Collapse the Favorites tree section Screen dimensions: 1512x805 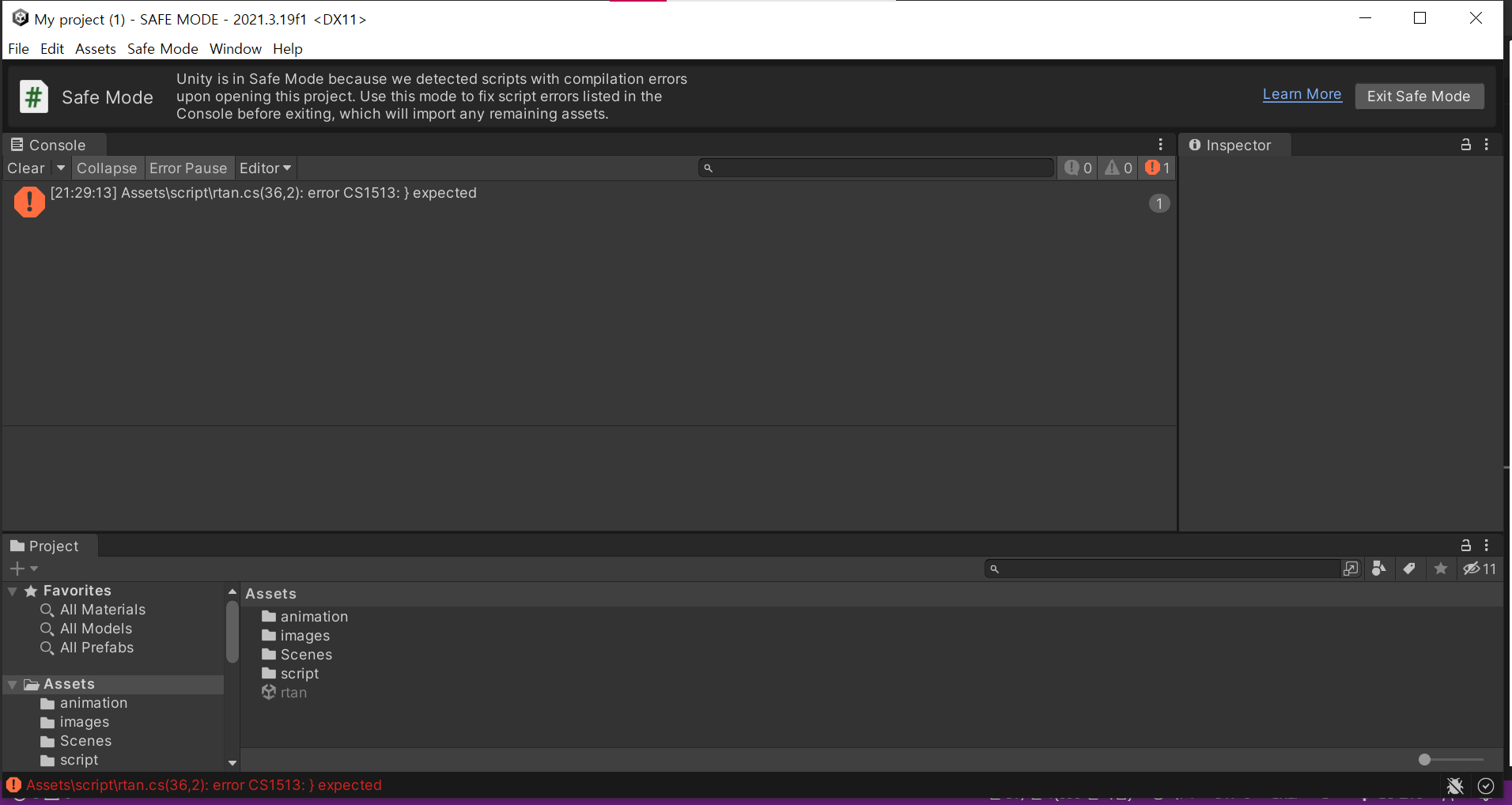coord(13,591)
